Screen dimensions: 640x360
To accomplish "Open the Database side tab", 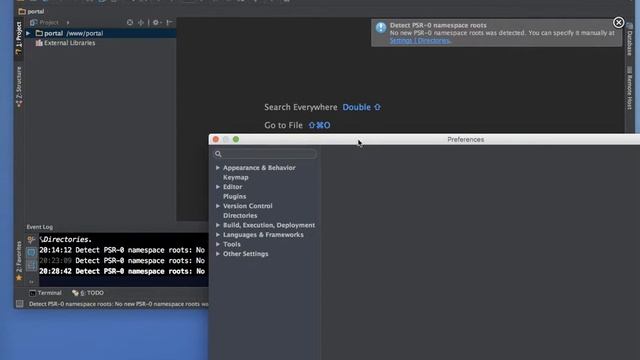I will pyautogui.click(x=630, y=40).
